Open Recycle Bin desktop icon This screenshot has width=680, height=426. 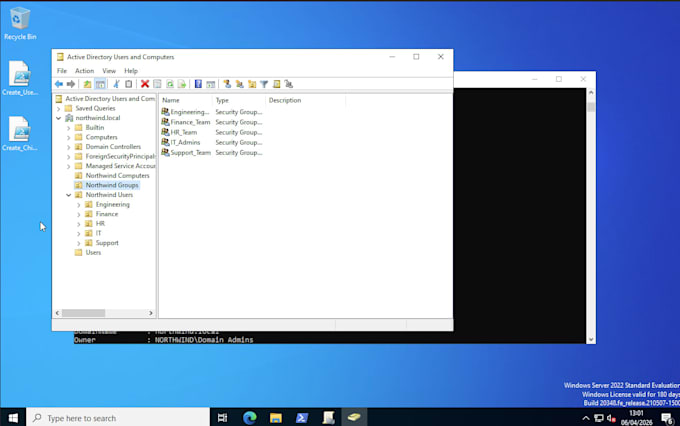point(20,24)
